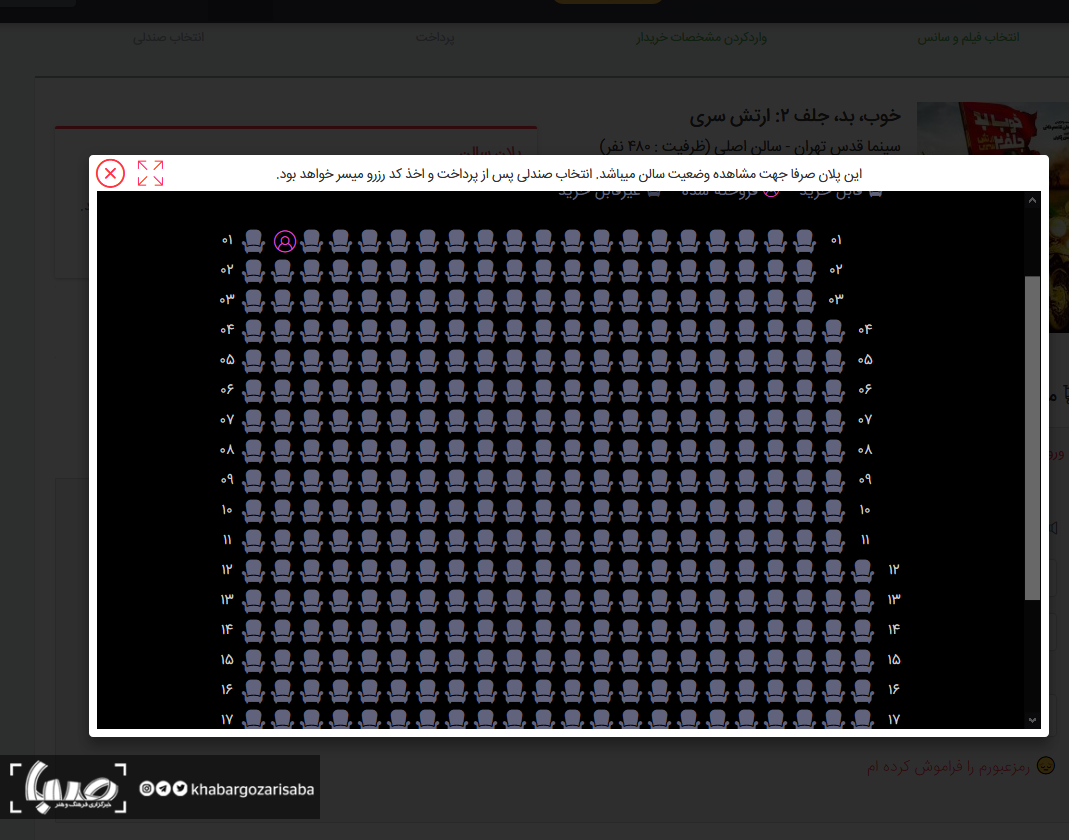Select the leftmost seat in row 15
This screenshot has height=840, width=1069.
point(254,661)
